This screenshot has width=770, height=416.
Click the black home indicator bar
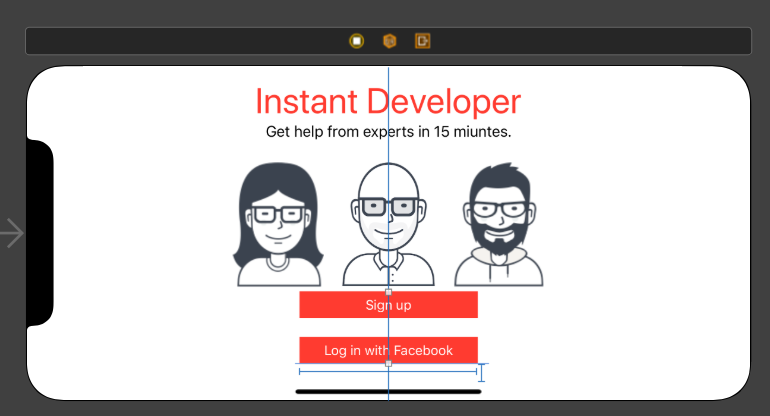pyautogui.click(x=340, y=391)
